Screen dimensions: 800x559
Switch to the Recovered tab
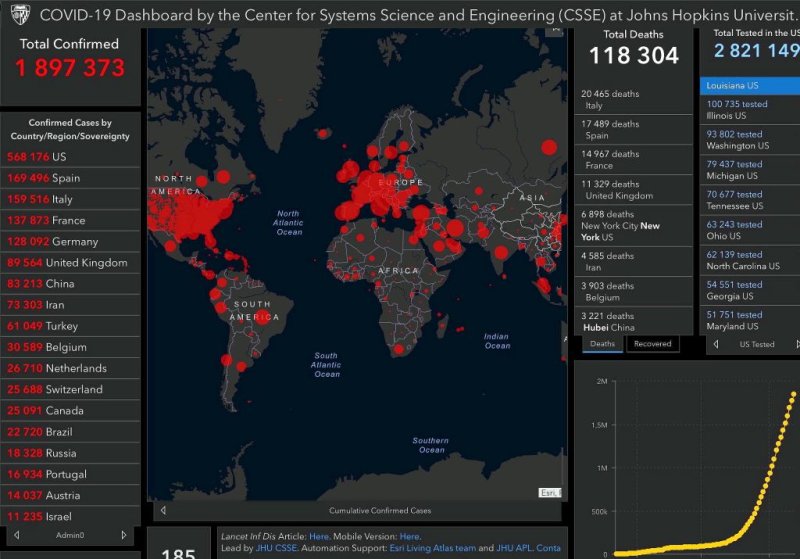[x=653, y=344]
